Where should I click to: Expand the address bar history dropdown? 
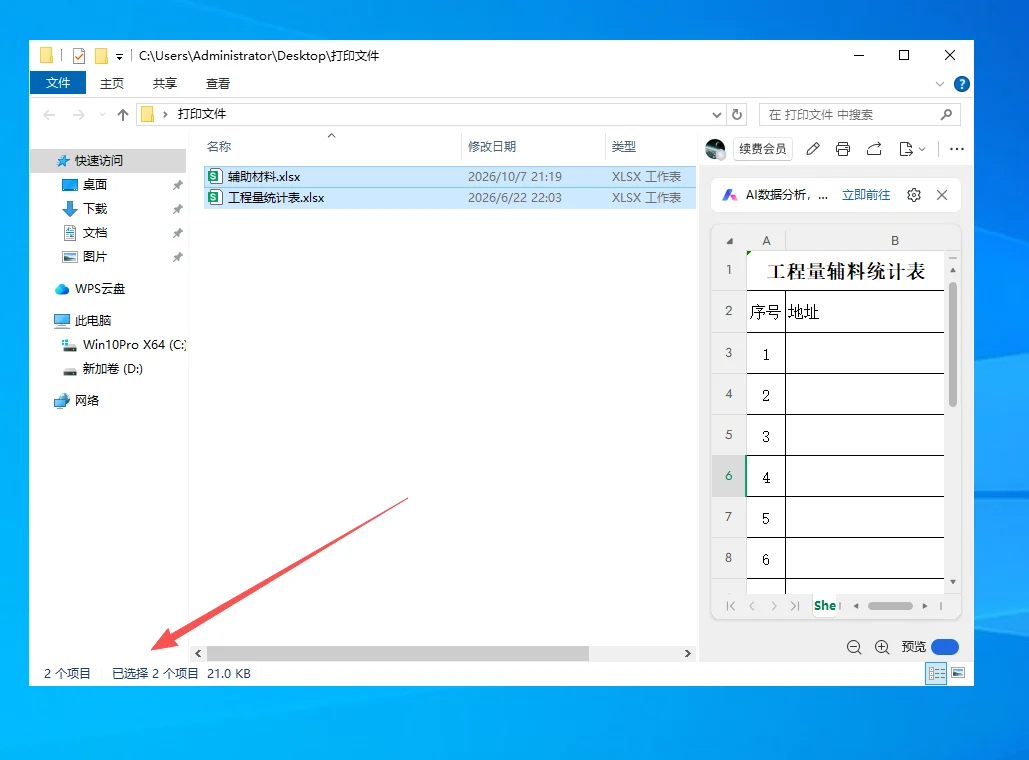coord(717,115)
